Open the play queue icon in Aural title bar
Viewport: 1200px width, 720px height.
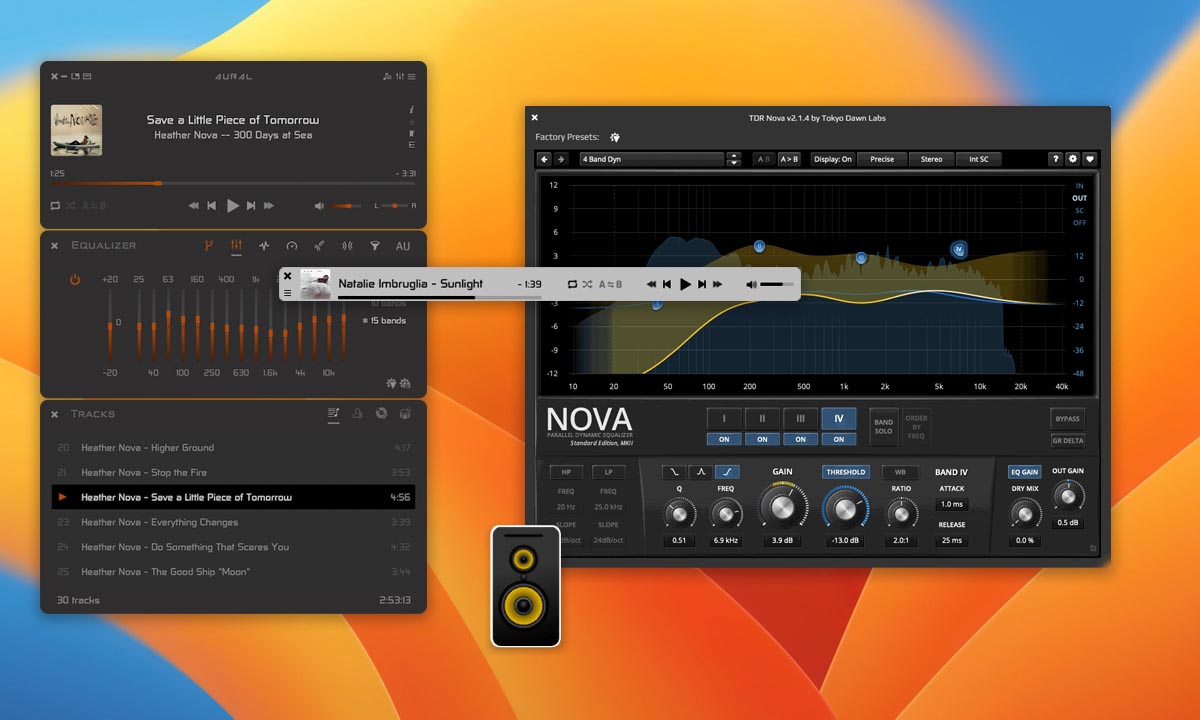tap(387, 76)
